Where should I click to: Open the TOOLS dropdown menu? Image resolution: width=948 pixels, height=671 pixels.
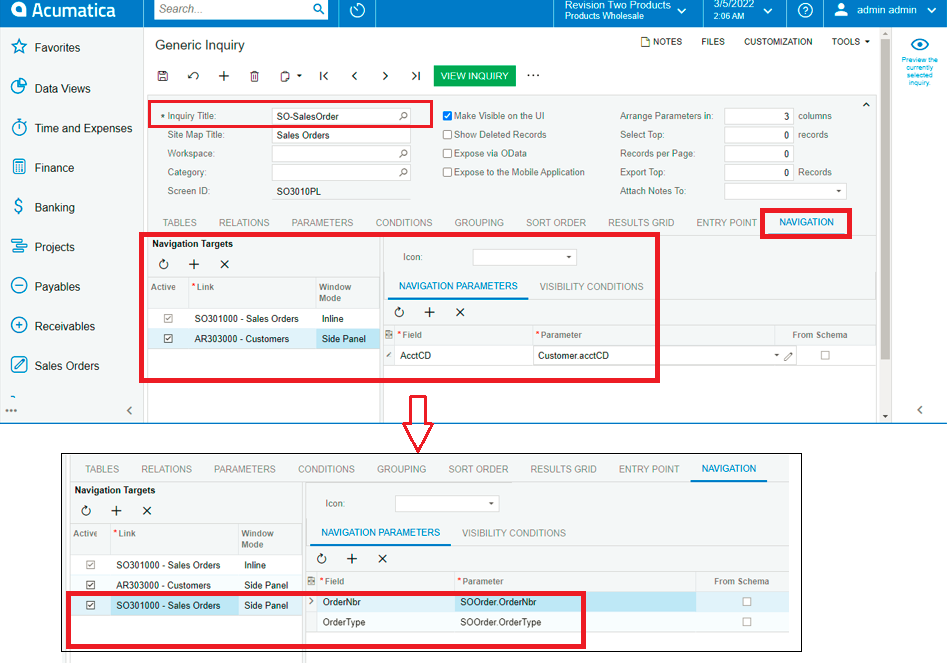tap(850, 42)
